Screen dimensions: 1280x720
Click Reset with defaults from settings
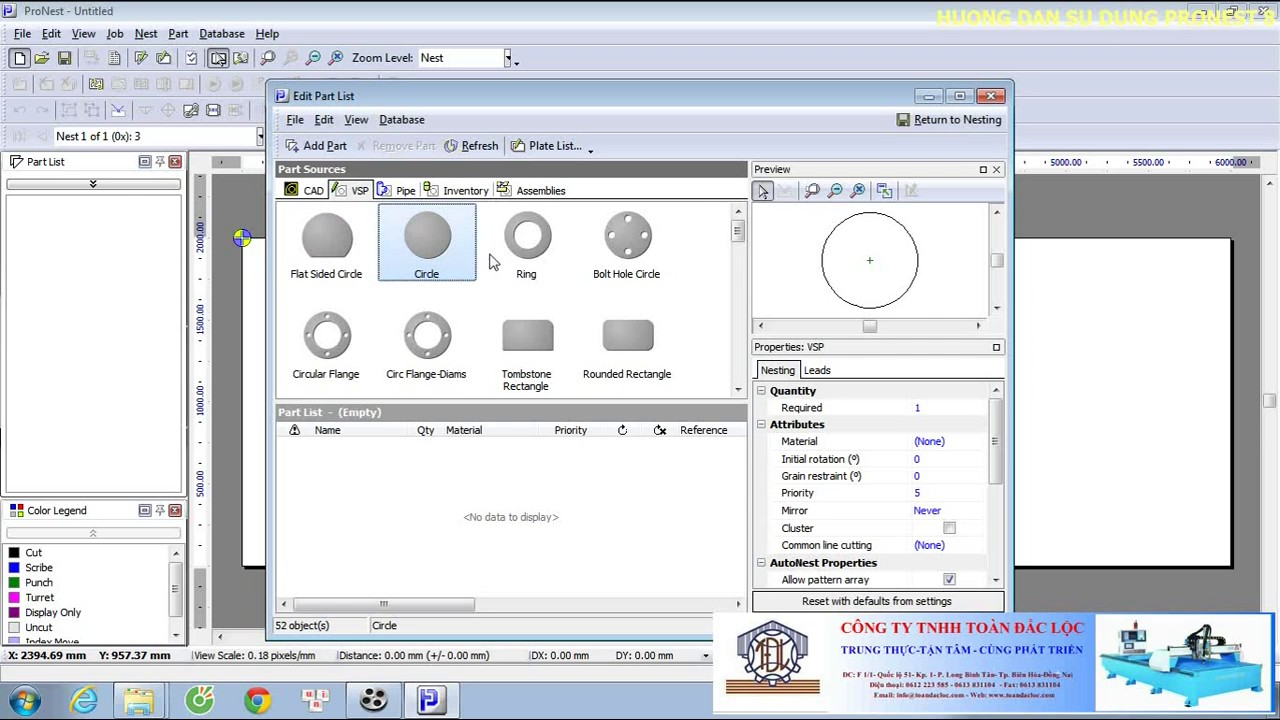(877, 601)
